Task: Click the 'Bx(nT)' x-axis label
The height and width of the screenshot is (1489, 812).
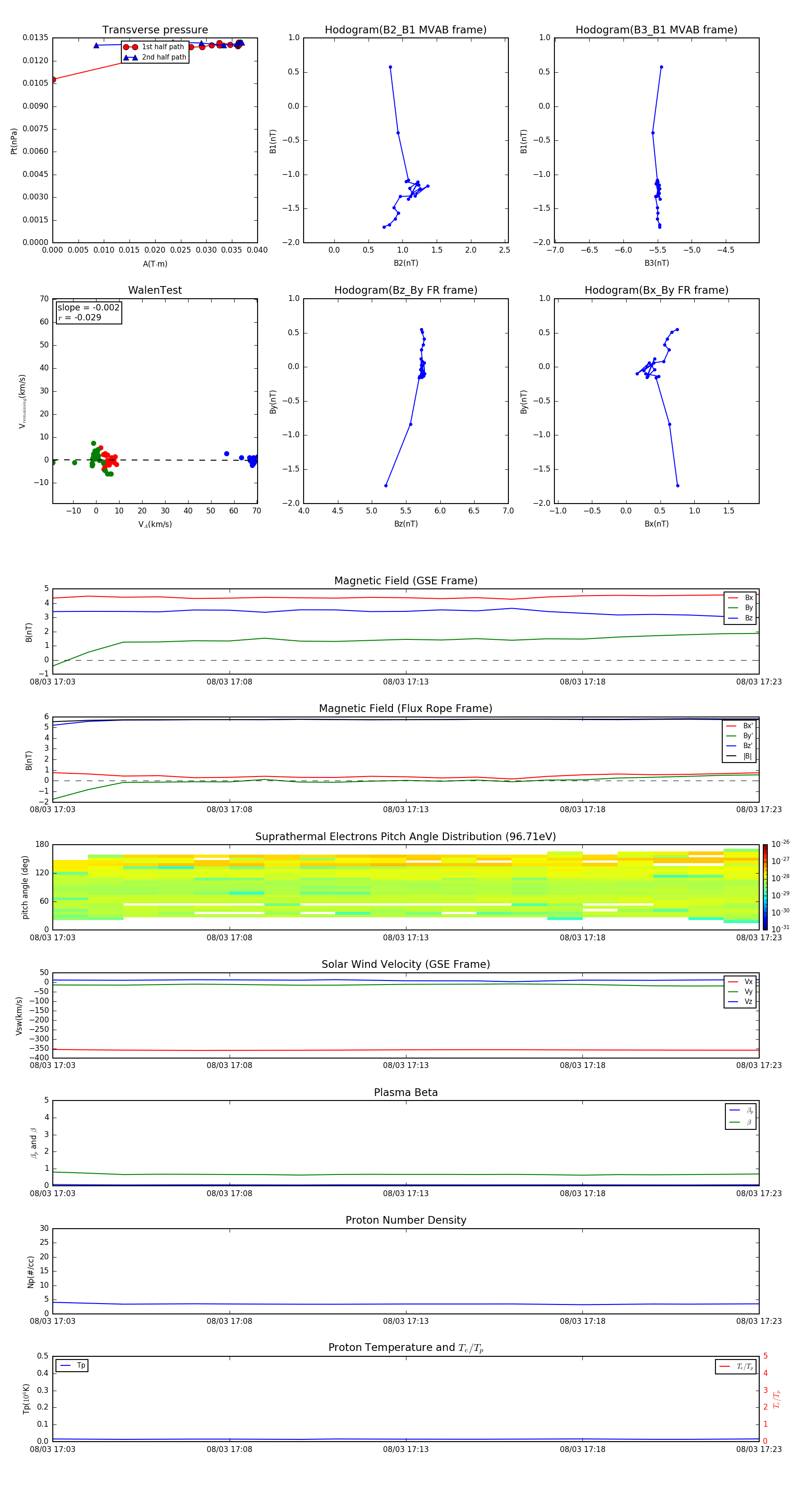Action: pos(656,524)
